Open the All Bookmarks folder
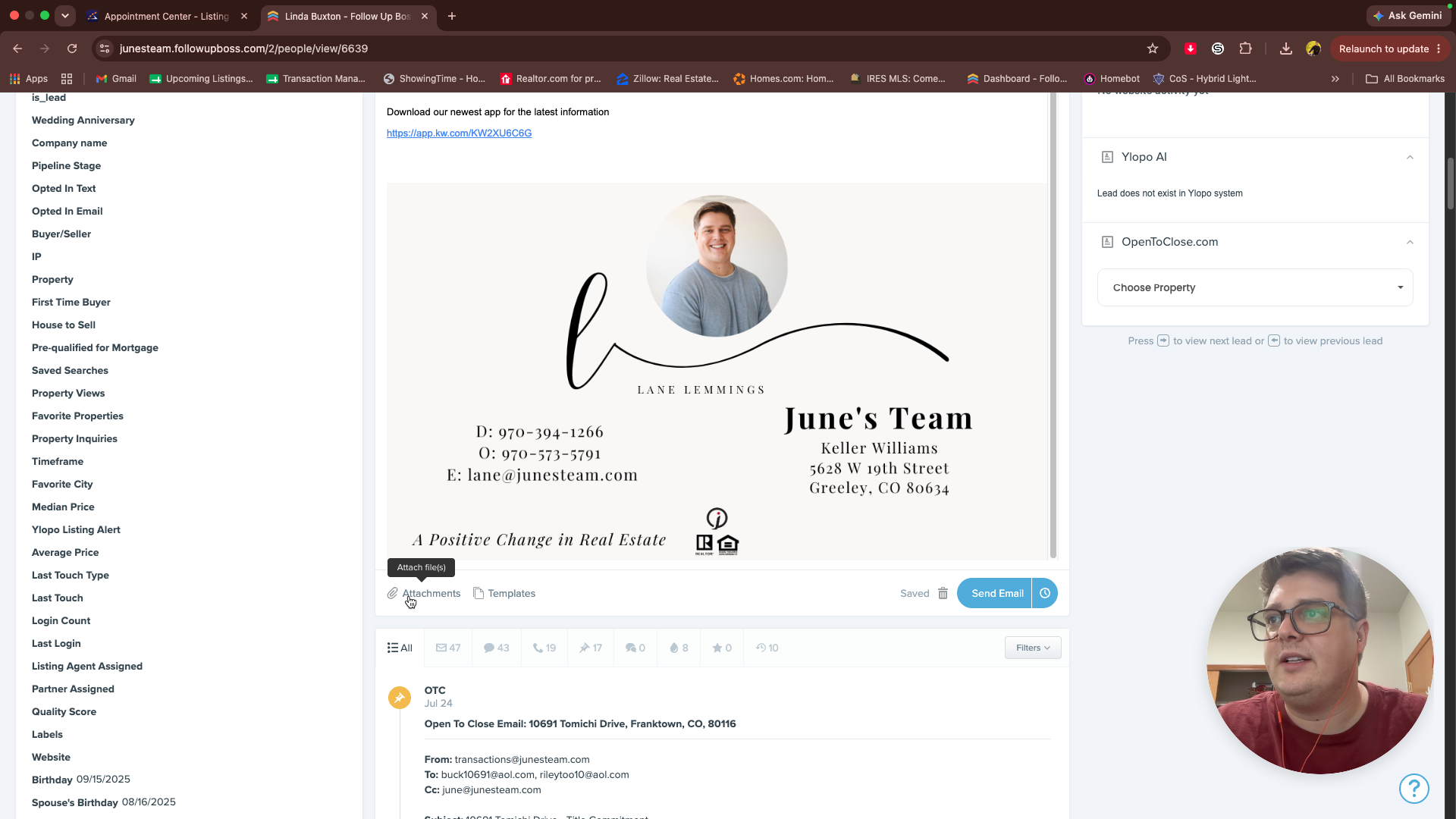1456x819 pixels. pyautogui.click(x=1405, y=79)
